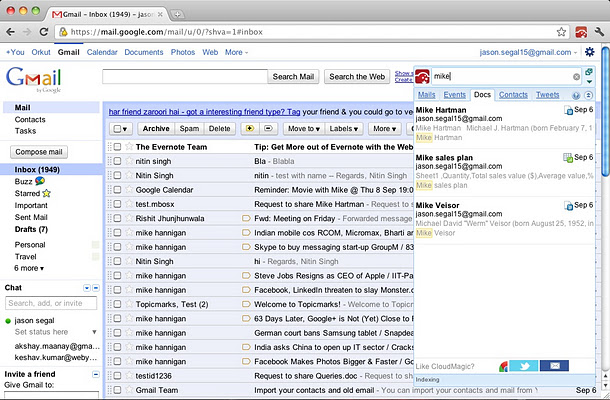The width and height of the screenshot is (610, 400).
Task: Select the Rishit Jhunjhunwala email checkbox
Action: point(117,218)
